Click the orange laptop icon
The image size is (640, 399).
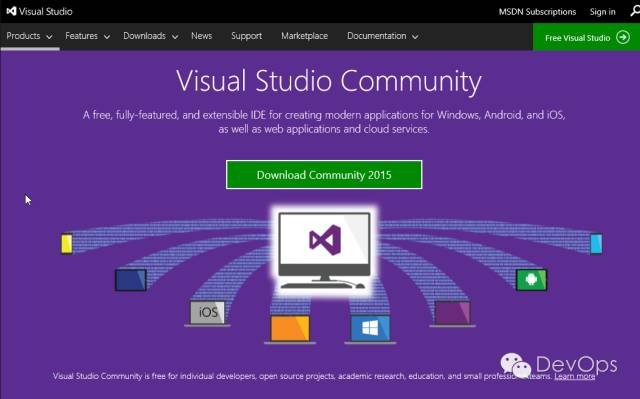click(290, 329)
